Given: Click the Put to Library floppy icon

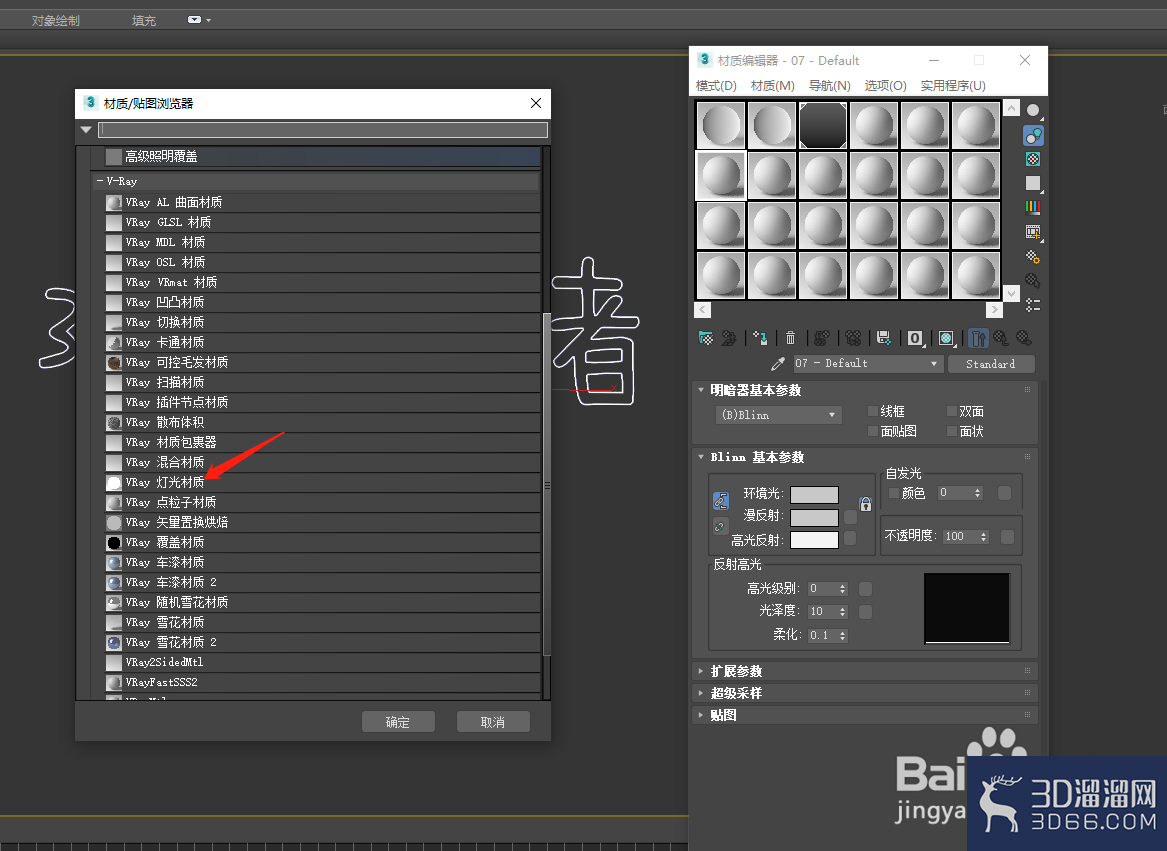Looking at the screenshot, I should [884, 339].
